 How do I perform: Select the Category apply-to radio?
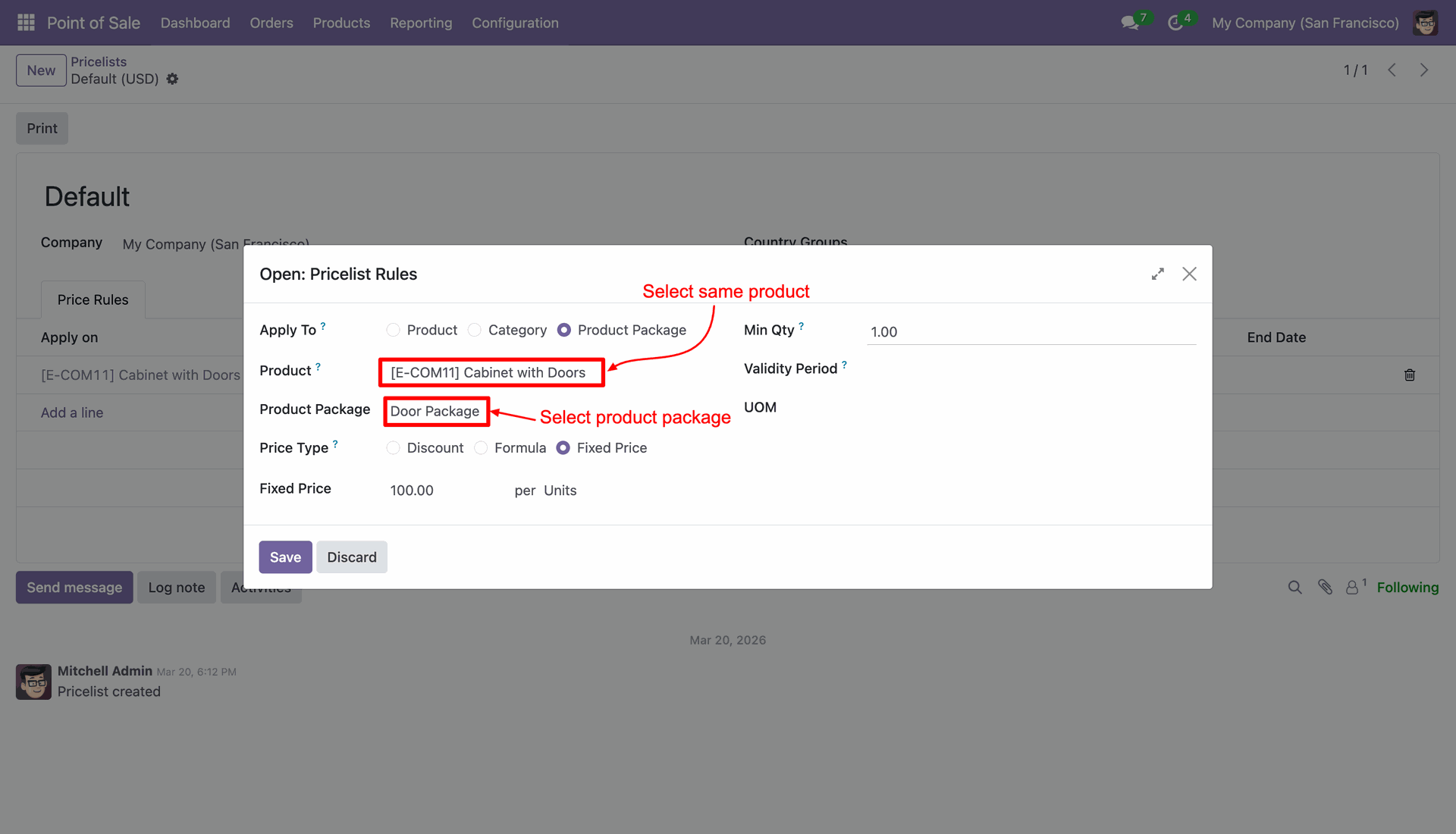[x=475, y=330]
